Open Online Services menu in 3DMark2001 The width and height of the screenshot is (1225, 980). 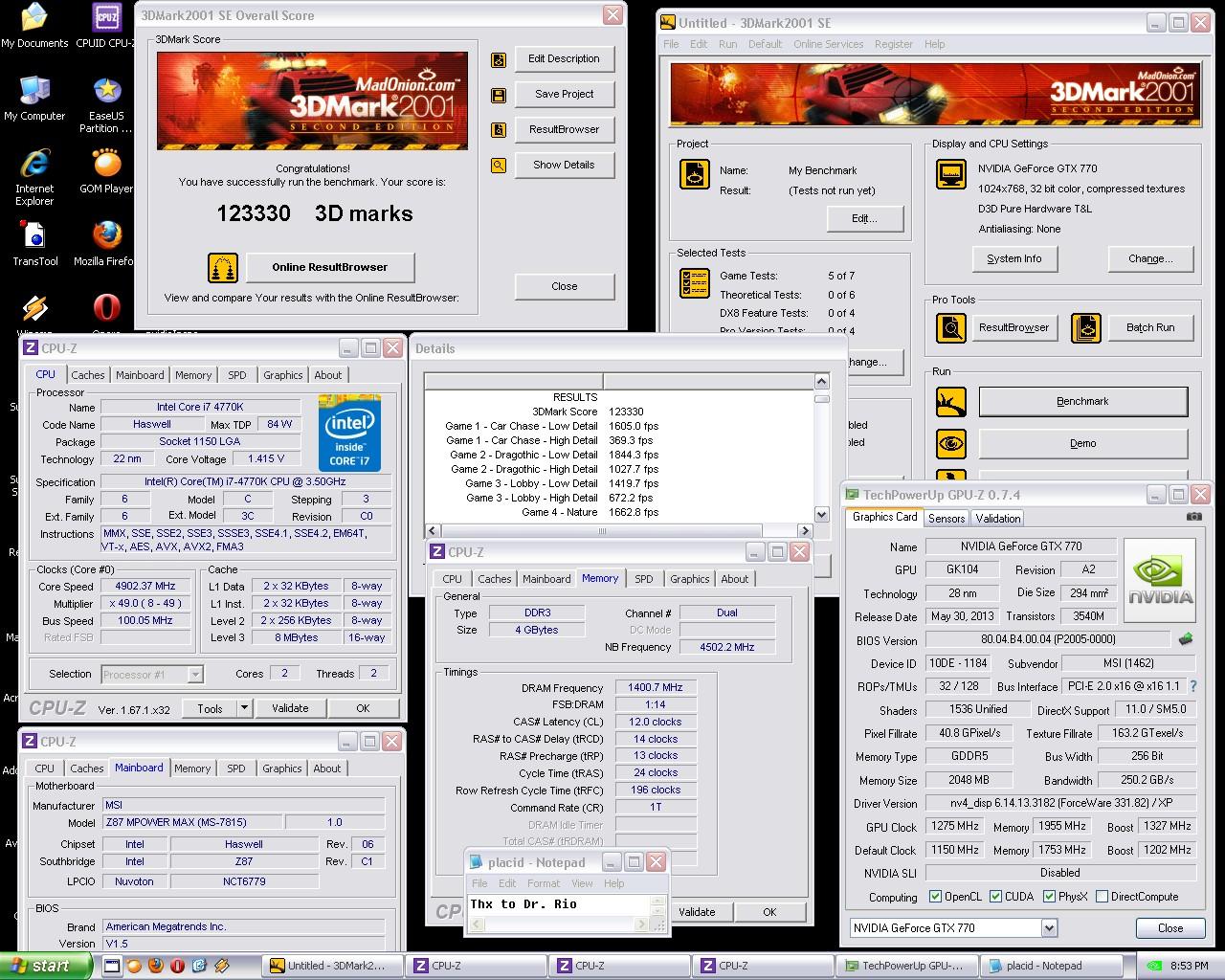(x=828, y=44)
